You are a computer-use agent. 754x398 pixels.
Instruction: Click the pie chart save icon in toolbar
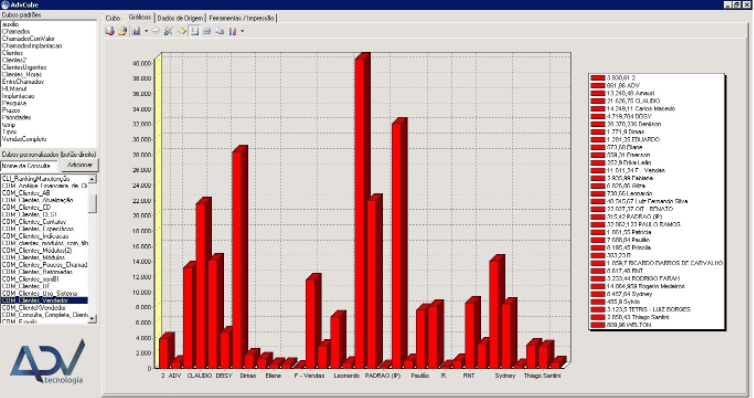point(110,31)
